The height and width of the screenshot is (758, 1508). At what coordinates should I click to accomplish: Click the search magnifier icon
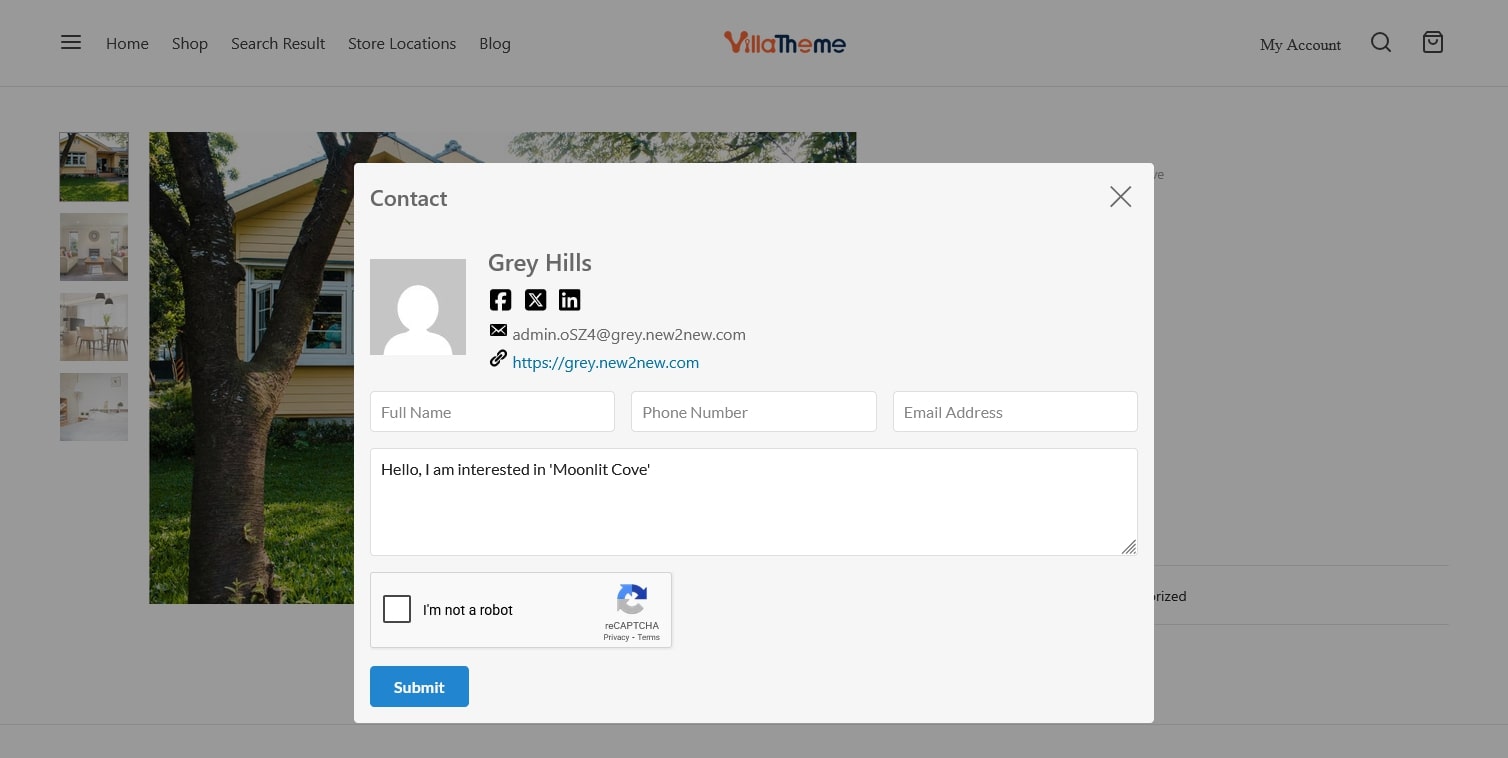coord(1380,42)
